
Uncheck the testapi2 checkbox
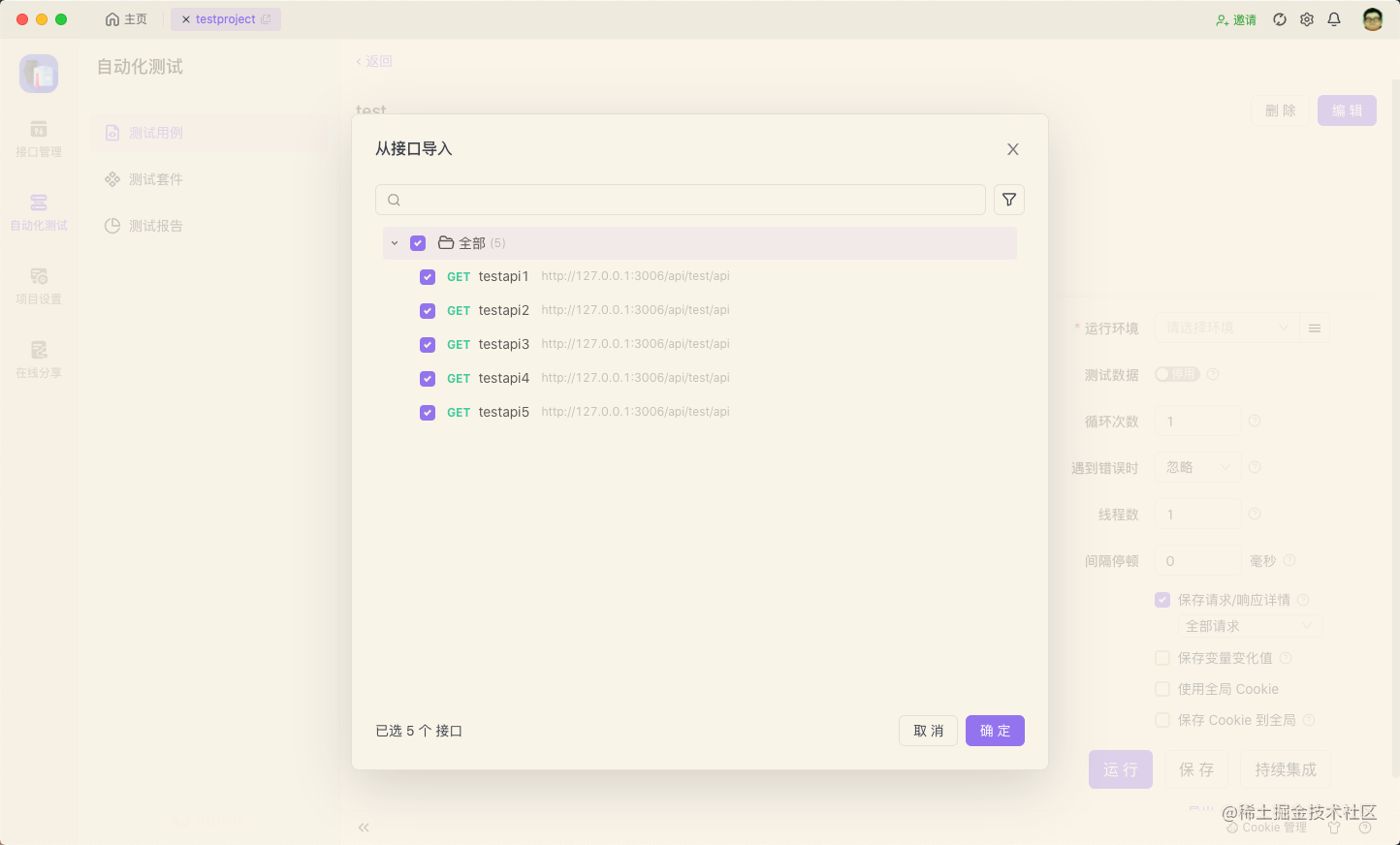click(x=428, y=311)
